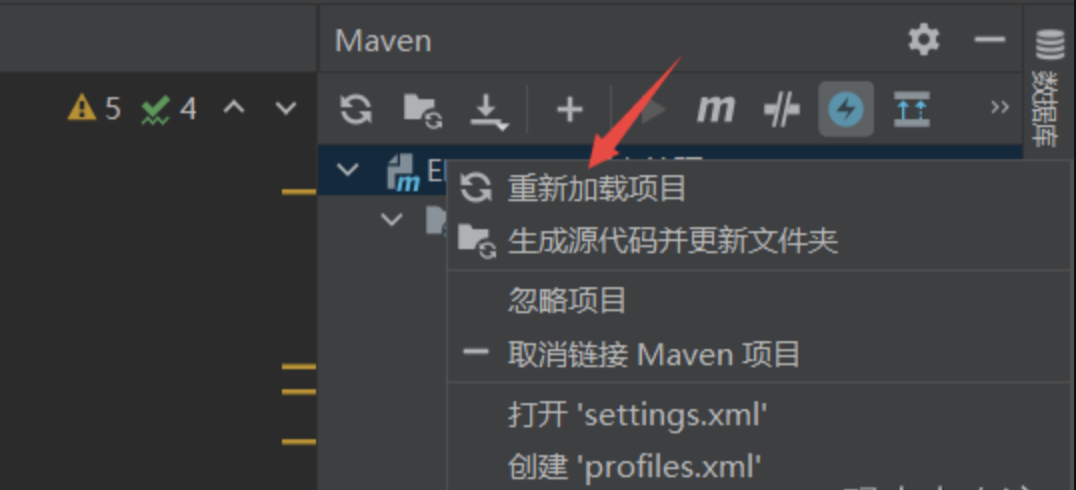Toggle Offline Mode in Maven toolbar

(x=782, y=110)
